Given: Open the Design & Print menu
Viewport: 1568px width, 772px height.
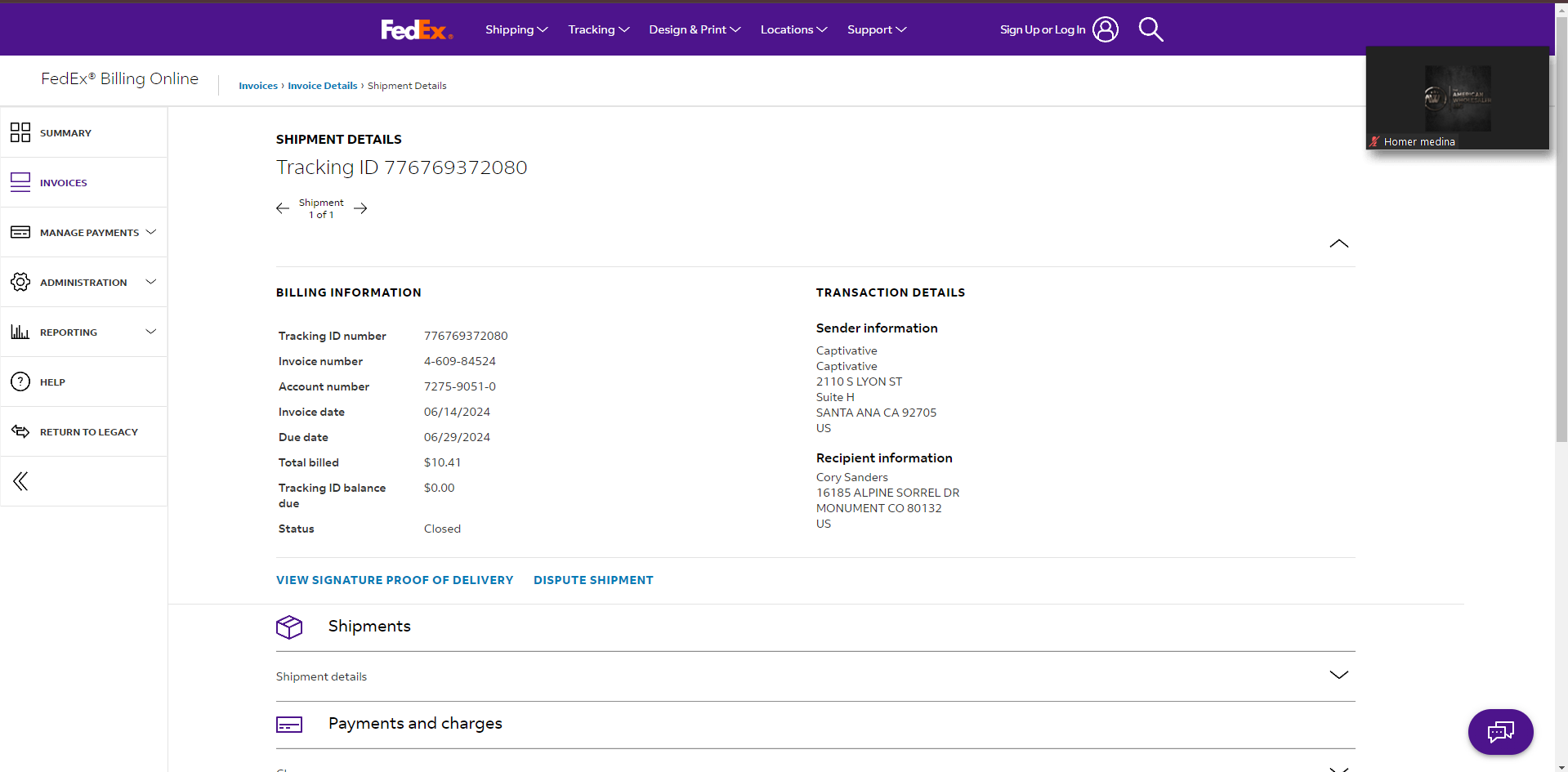Looking at the screenshot, I should pos(695,29).
